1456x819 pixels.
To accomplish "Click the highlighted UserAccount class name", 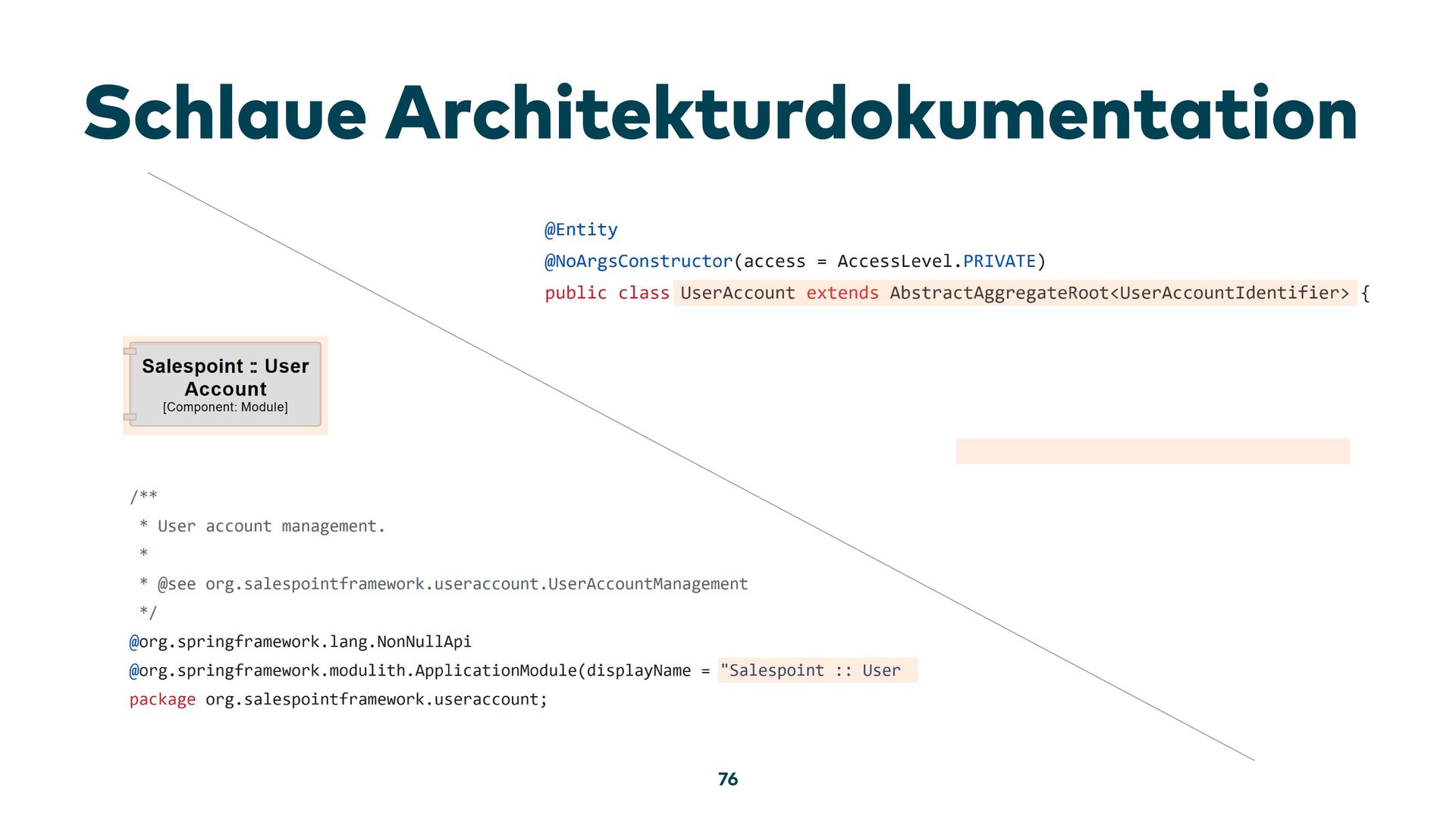I will pyautogui.click(x=737, y=293).
